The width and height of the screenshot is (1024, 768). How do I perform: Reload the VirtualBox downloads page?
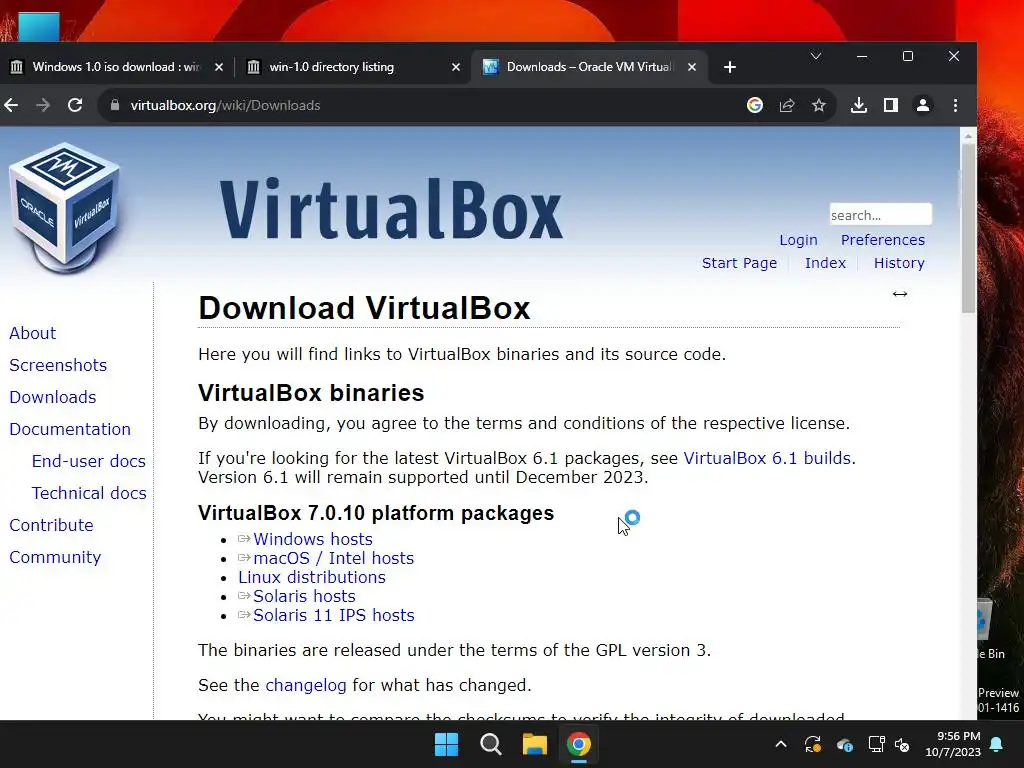[x=75, y=105]
